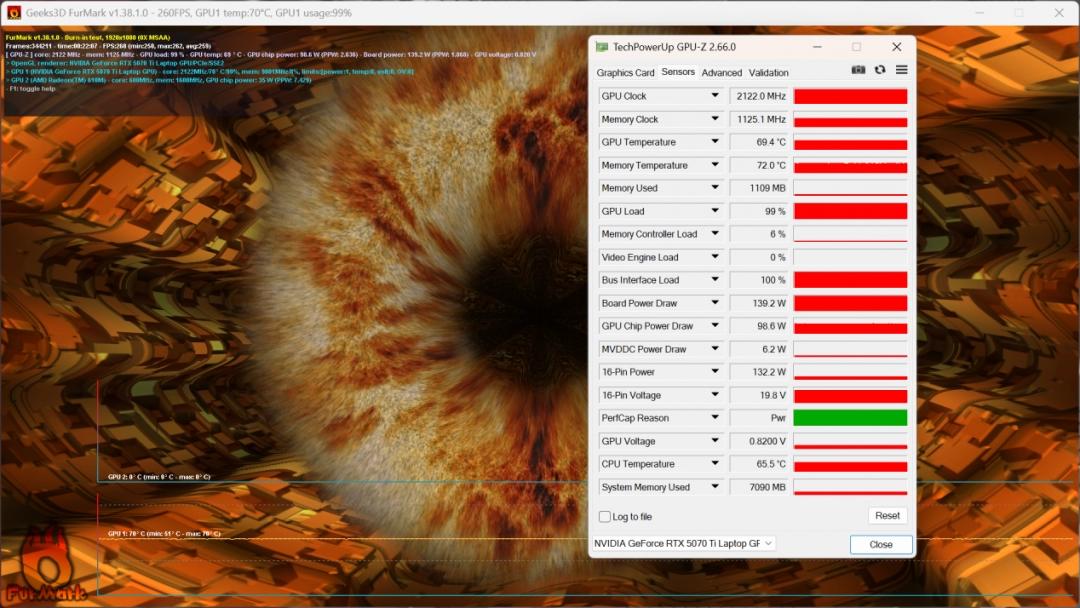
Task: Open the GPU Chip Power Draw dropdown
Action: [715, 326]
